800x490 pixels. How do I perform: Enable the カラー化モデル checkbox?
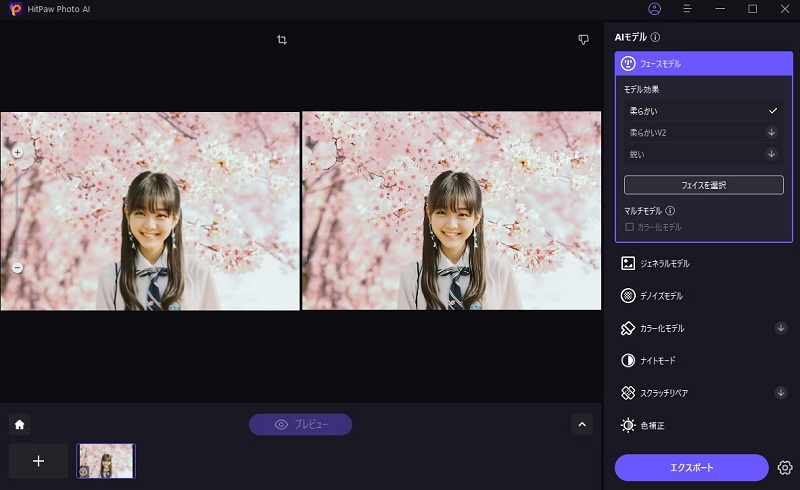click(x=629, y=227)
